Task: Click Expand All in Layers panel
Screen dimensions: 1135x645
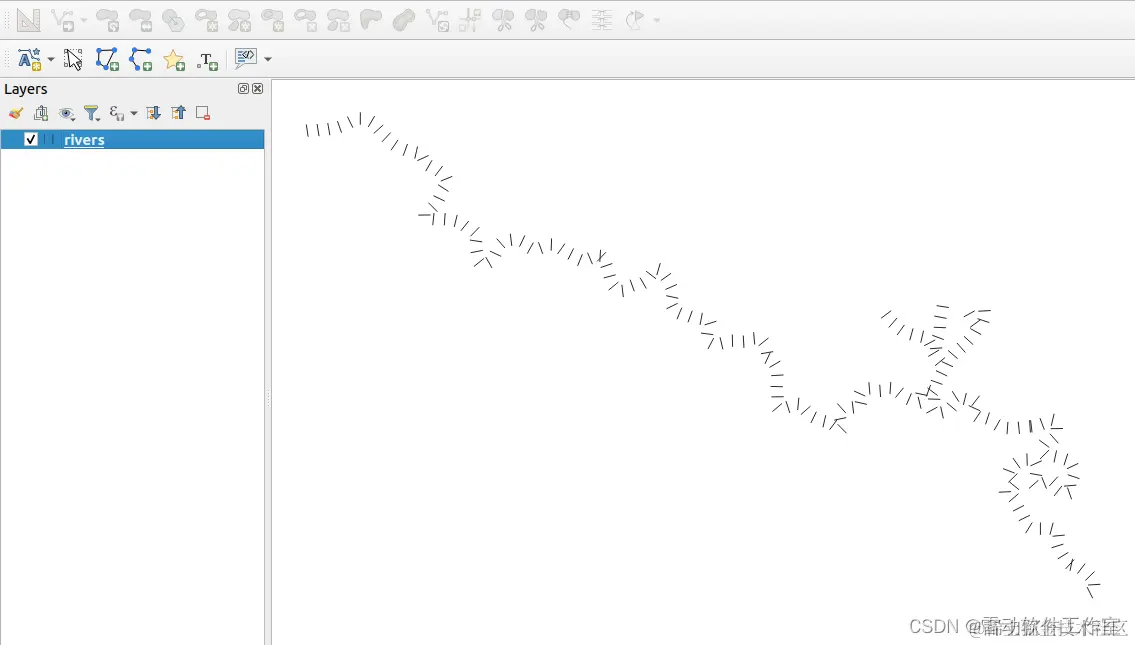Action: [153, 113]
